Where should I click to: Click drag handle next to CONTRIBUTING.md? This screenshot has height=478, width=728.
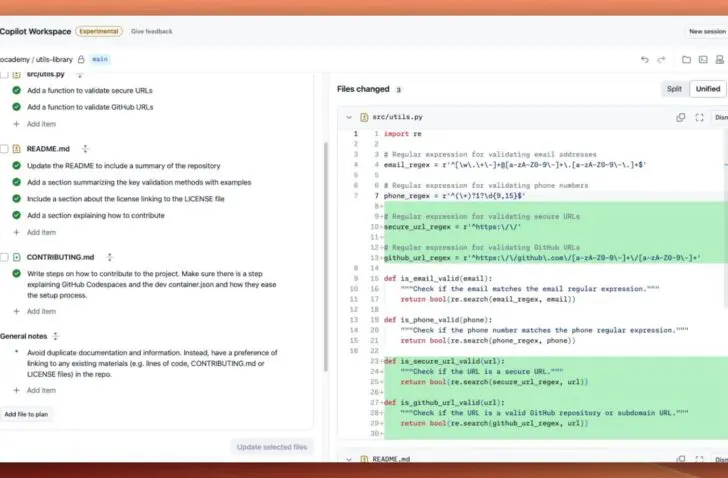(x=110, y=257)
